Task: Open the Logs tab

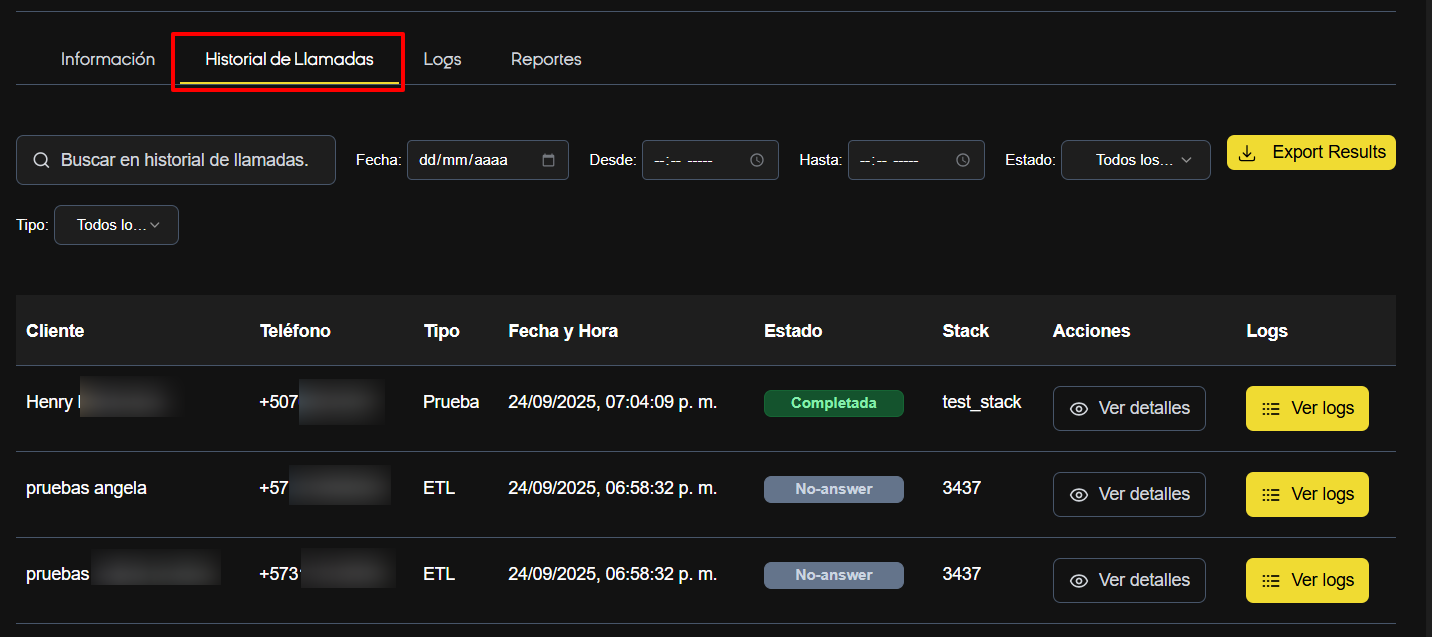Action: click(x=442, y=59)
